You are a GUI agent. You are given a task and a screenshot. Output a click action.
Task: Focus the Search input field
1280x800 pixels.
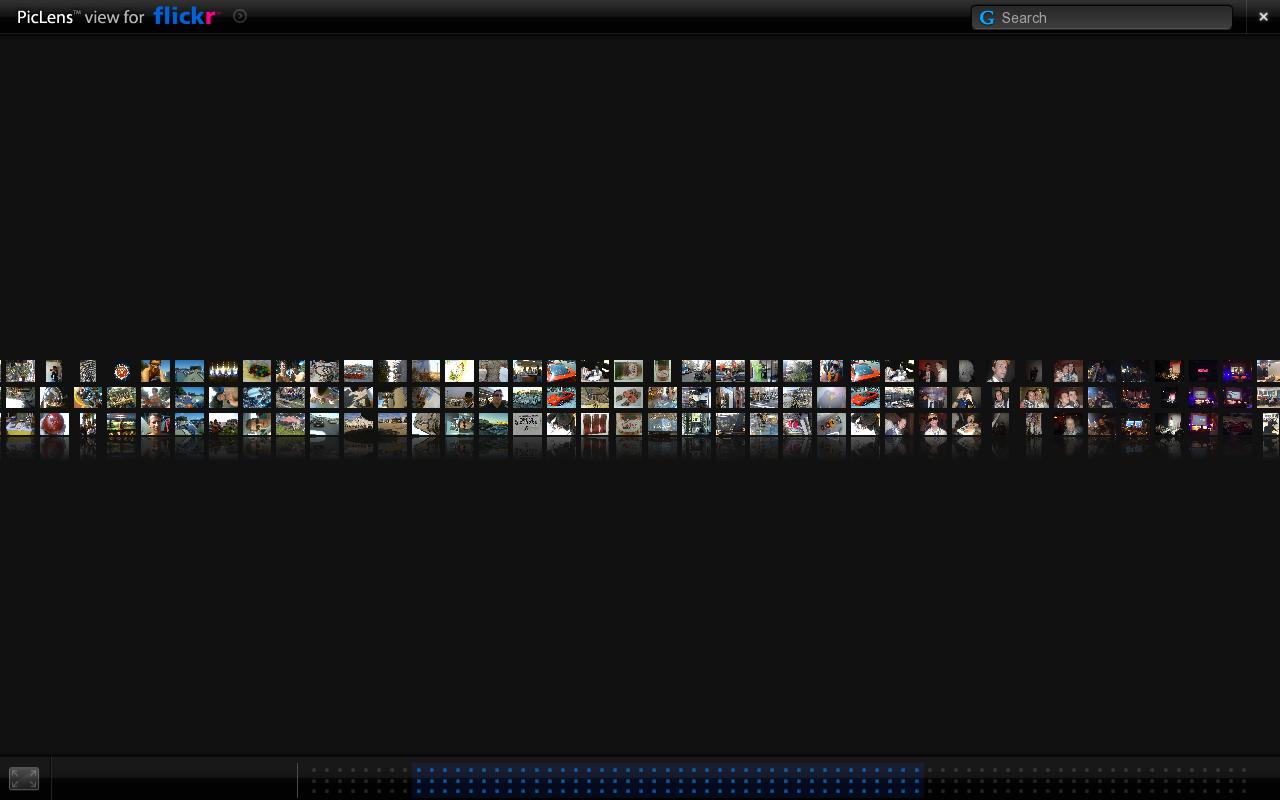1110,18
